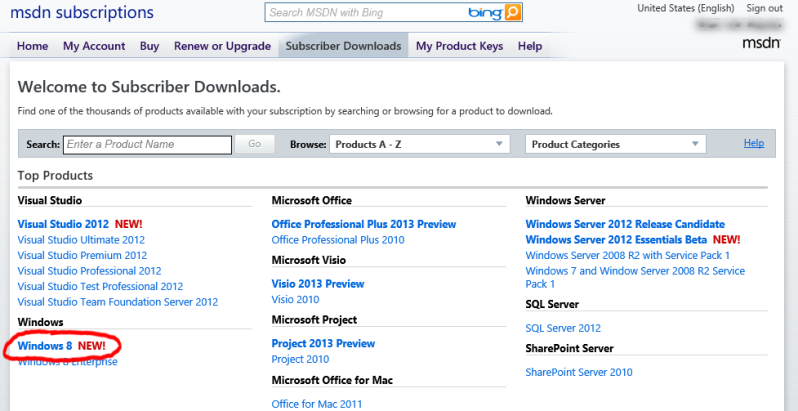Click the Visual Studio 2012 link
The image size is (798, 411).
(63, 224)
